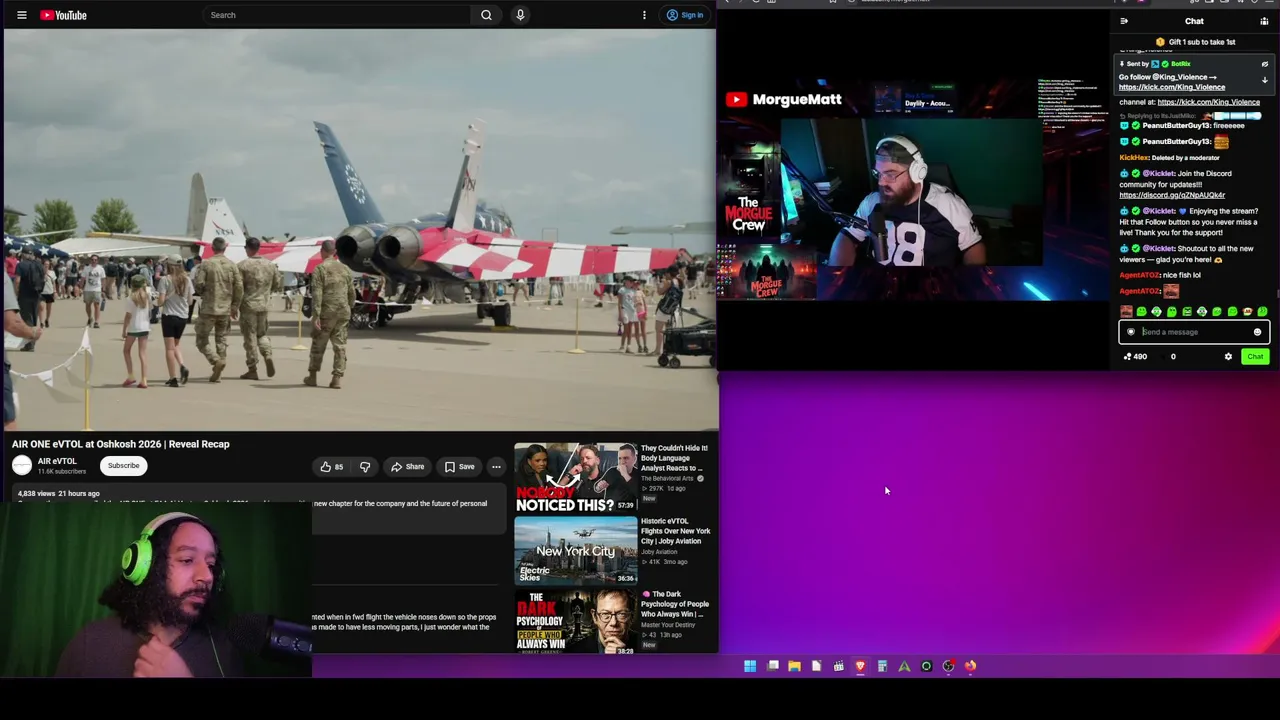Open the chat users list icon
The height and width of the screenshot is (720, 1280).
point(1264,21)
